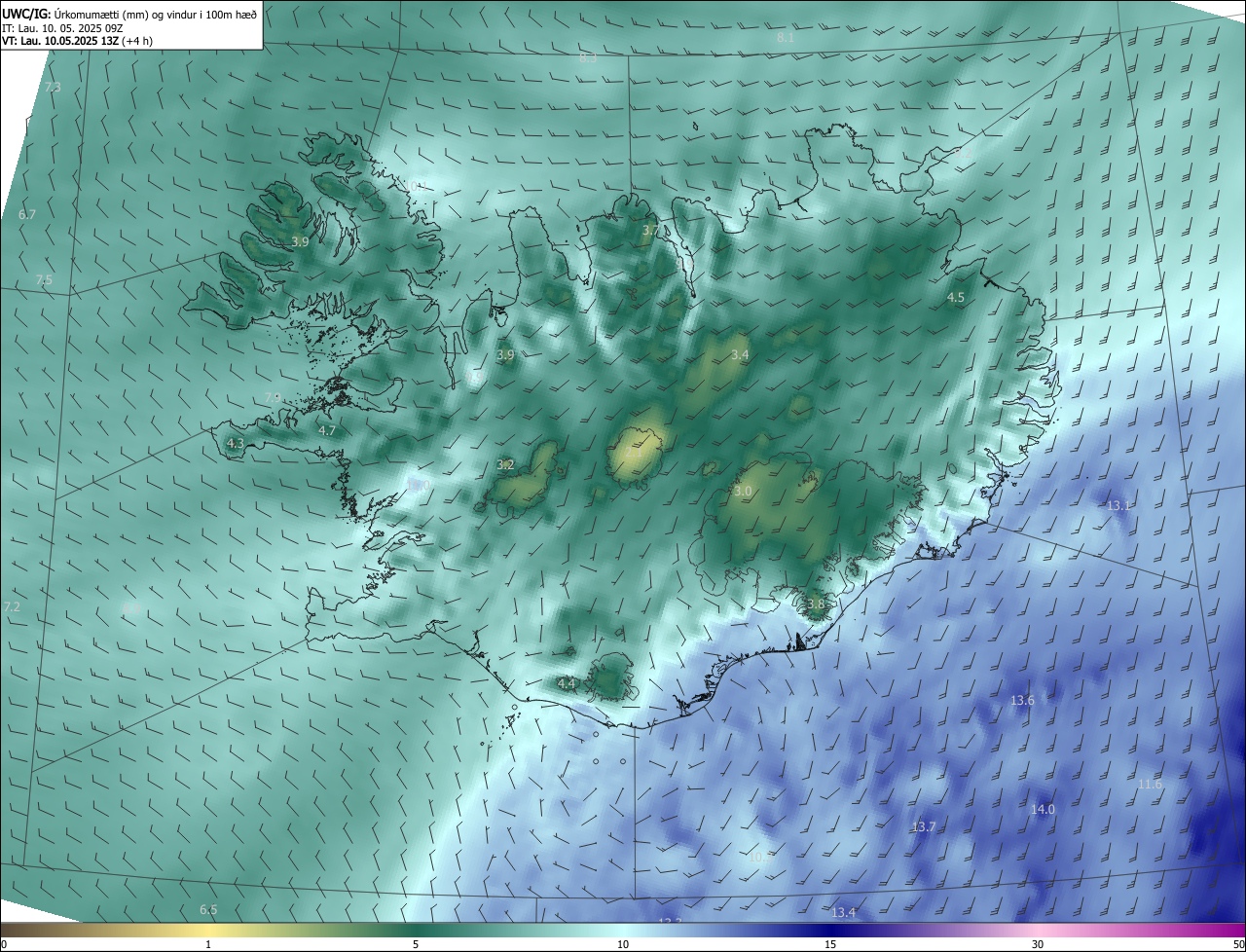
Task: Click the "15" tick label on the color scale
Action: click(830, 945)
